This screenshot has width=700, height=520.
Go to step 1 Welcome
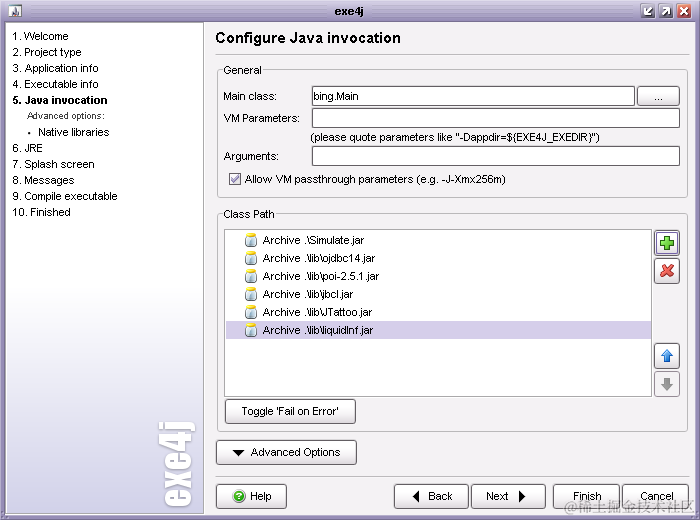(40, 36)
